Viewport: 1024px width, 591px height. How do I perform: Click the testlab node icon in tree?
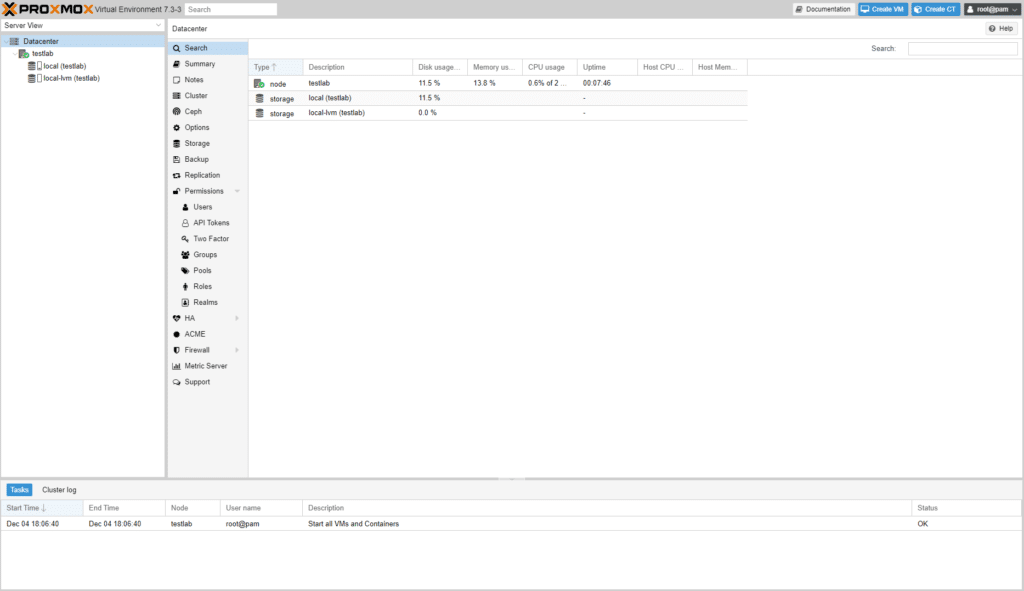[x=24, y=54]
